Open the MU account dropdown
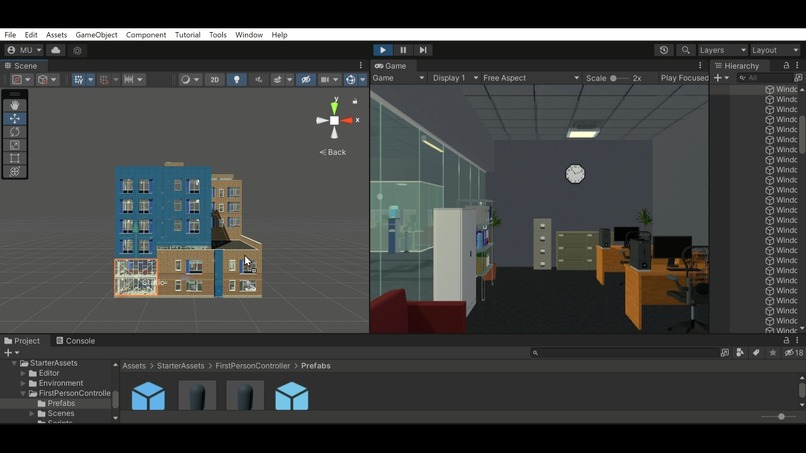Viewport: 806px width, 453px height. coord(24,50)
